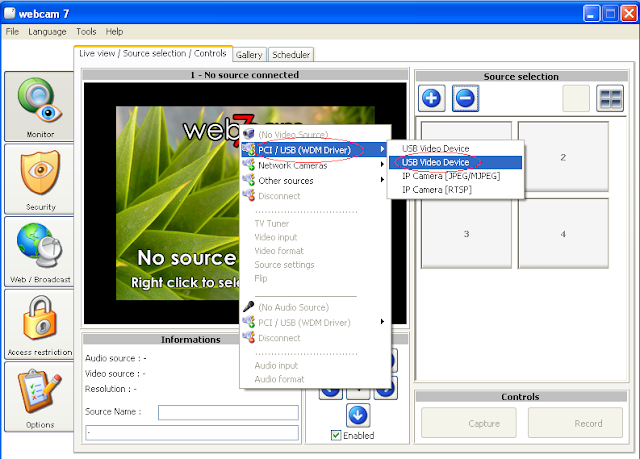Open the Web / Broadcast section
The width and height of the screenshot is (640, 459).
point(39,251)
